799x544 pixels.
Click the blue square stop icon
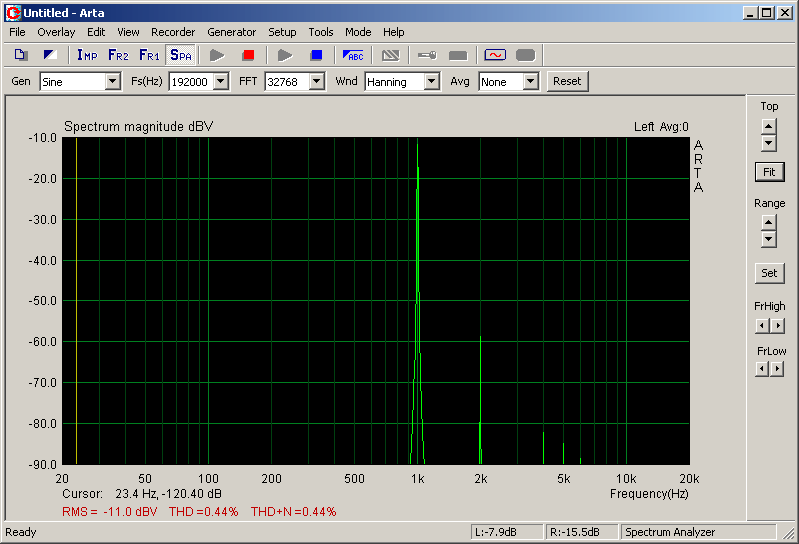pos(316,55)
